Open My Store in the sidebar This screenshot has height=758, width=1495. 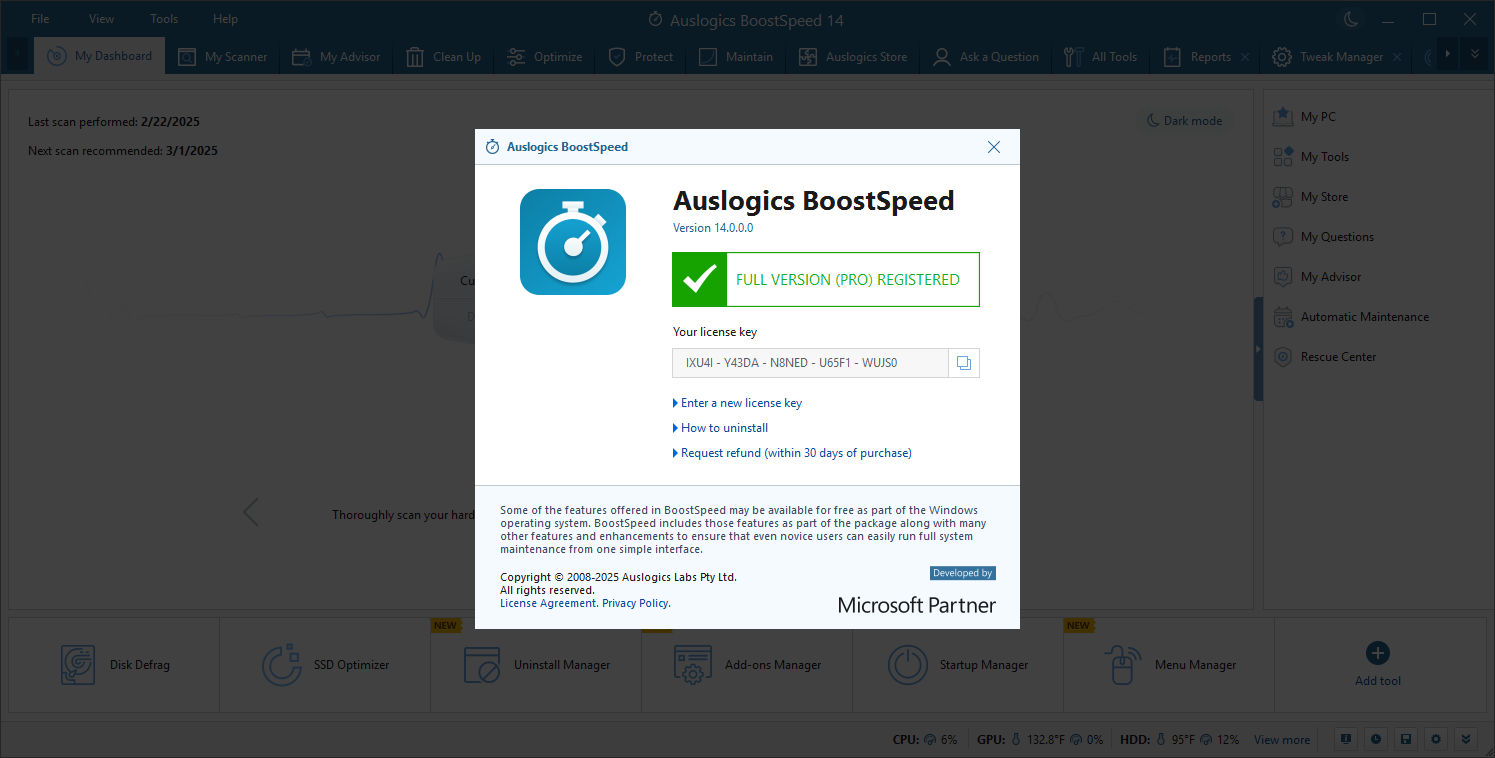point(1310,197)
